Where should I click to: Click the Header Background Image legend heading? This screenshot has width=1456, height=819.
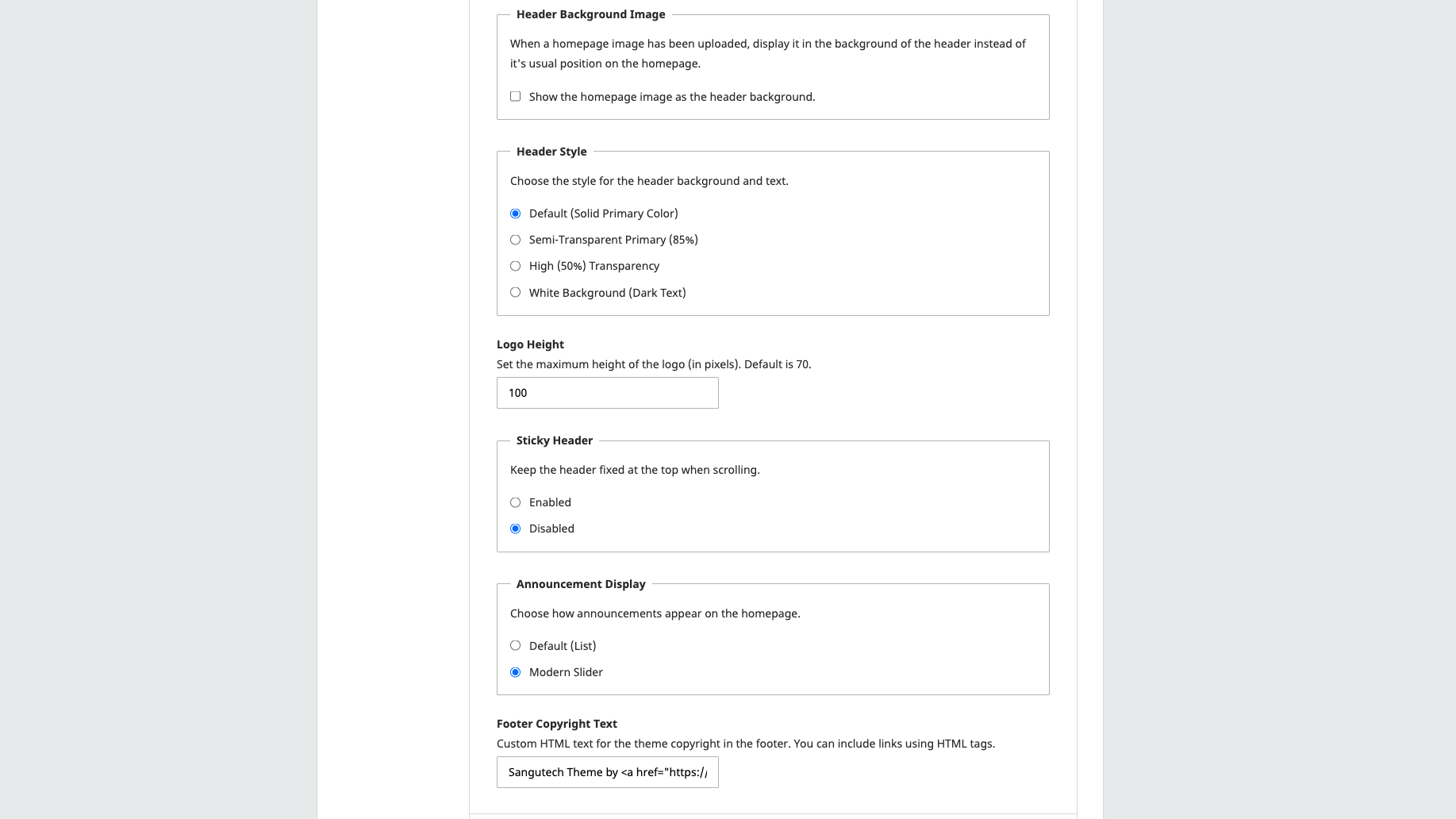click(590, 14)
